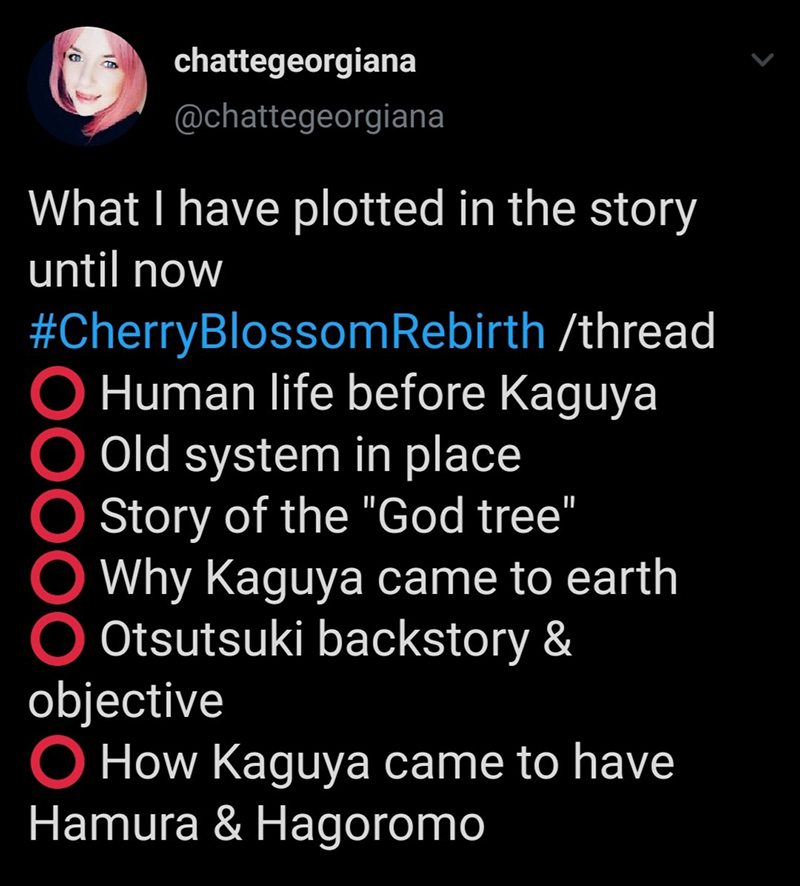800x886 pixels.
Task: Click the "Otsutsuki backstory &" text
Action: coord(336,640)
